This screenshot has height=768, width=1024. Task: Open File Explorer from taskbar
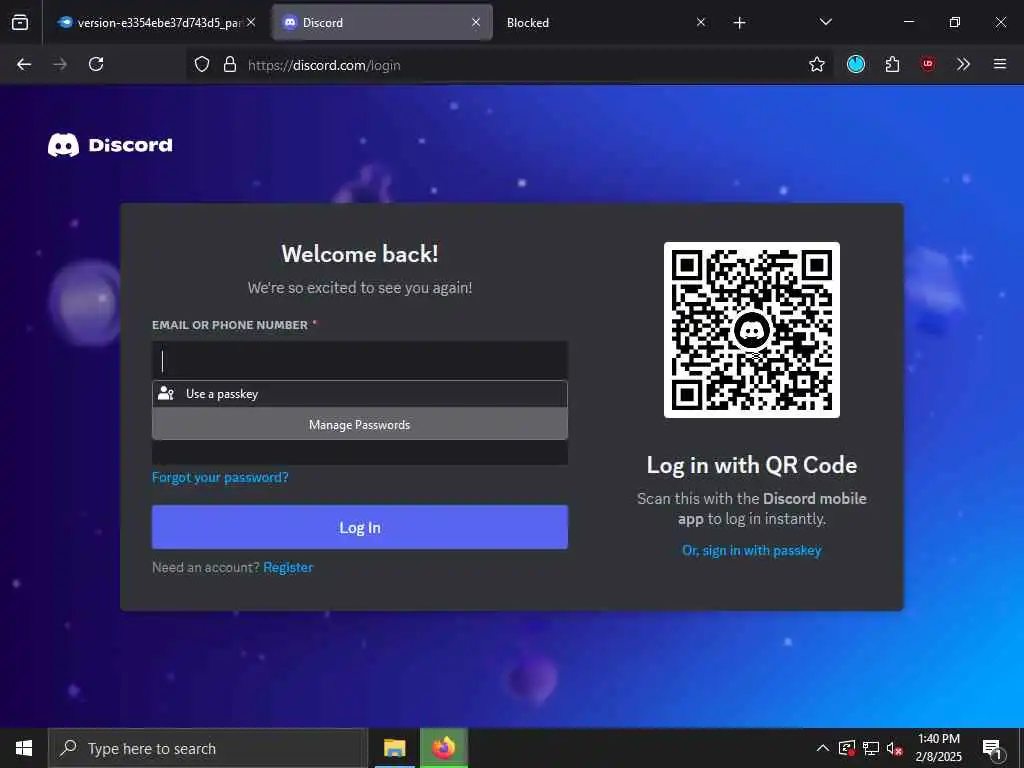click(394, 748)
